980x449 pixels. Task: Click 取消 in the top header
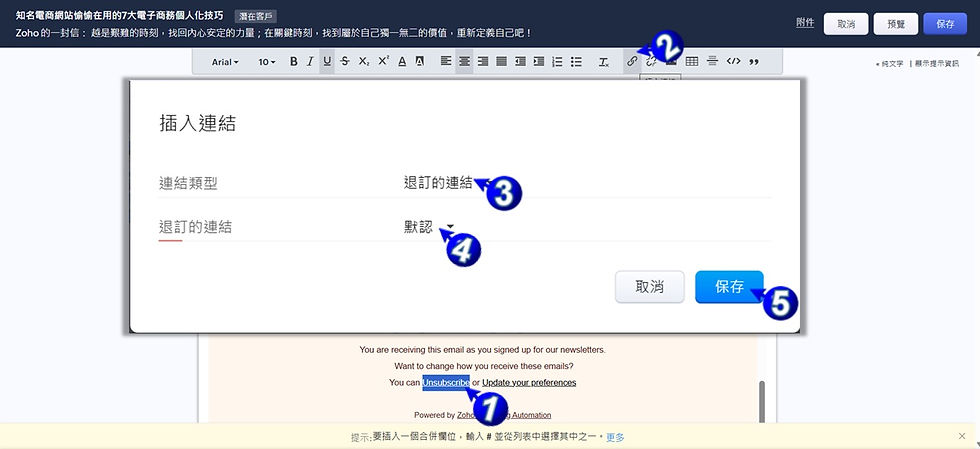point(846,24)
